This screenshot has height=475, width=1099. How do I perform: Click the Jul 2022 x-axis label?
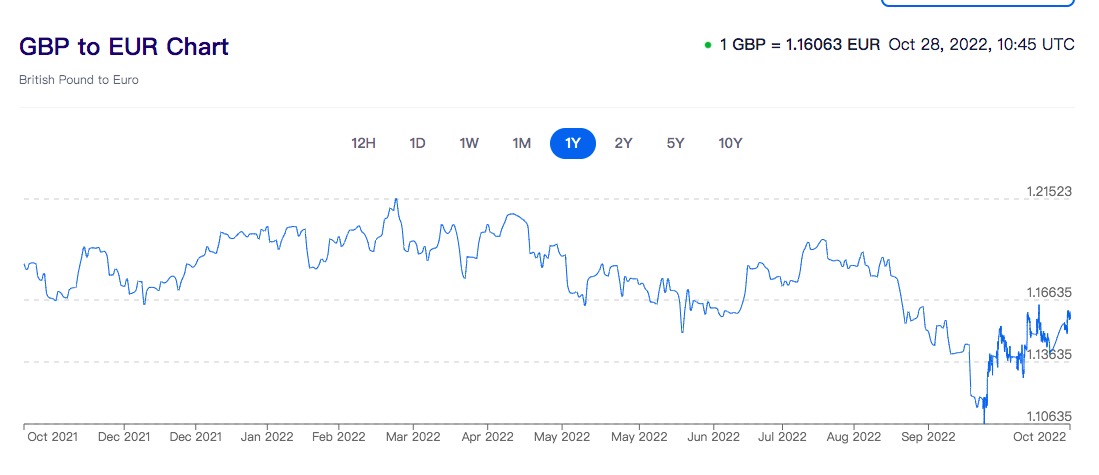tap(781, 437)
